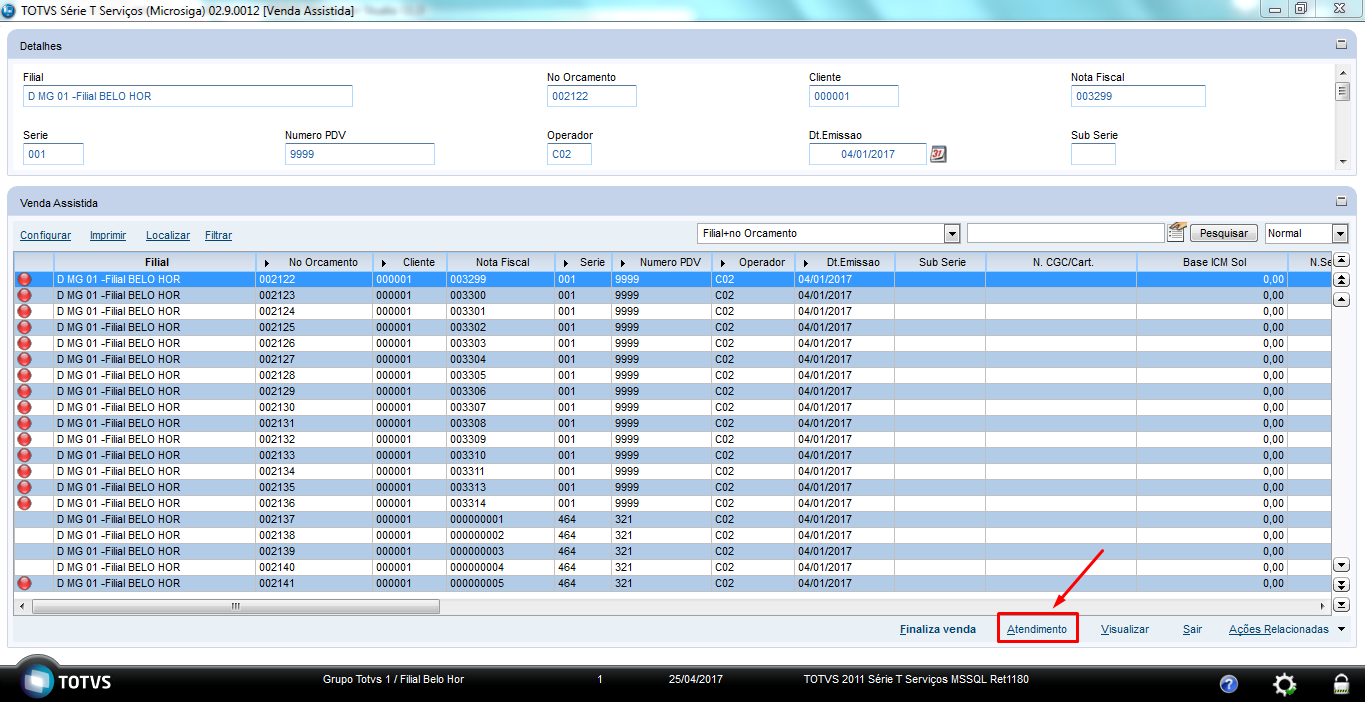Image resolution: width=1365 pixels, height=702 pixels.
Task: Focus the search text field beside Pesquisar
Action: coord(1065,233)
